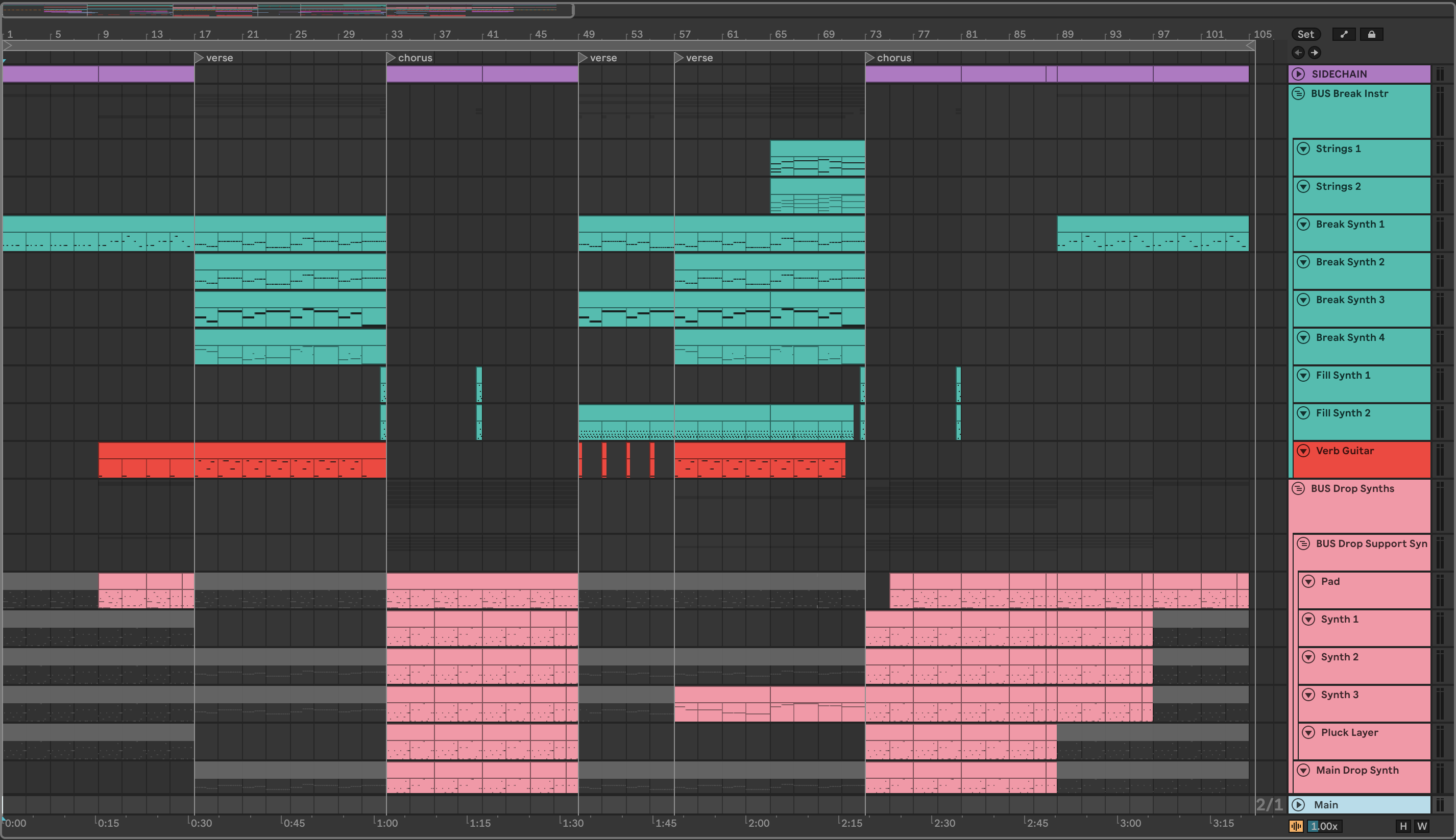Click the Main track play icon
Image resolution: width=1456 pixels, height=840 pixels.
click(1298, 805)
